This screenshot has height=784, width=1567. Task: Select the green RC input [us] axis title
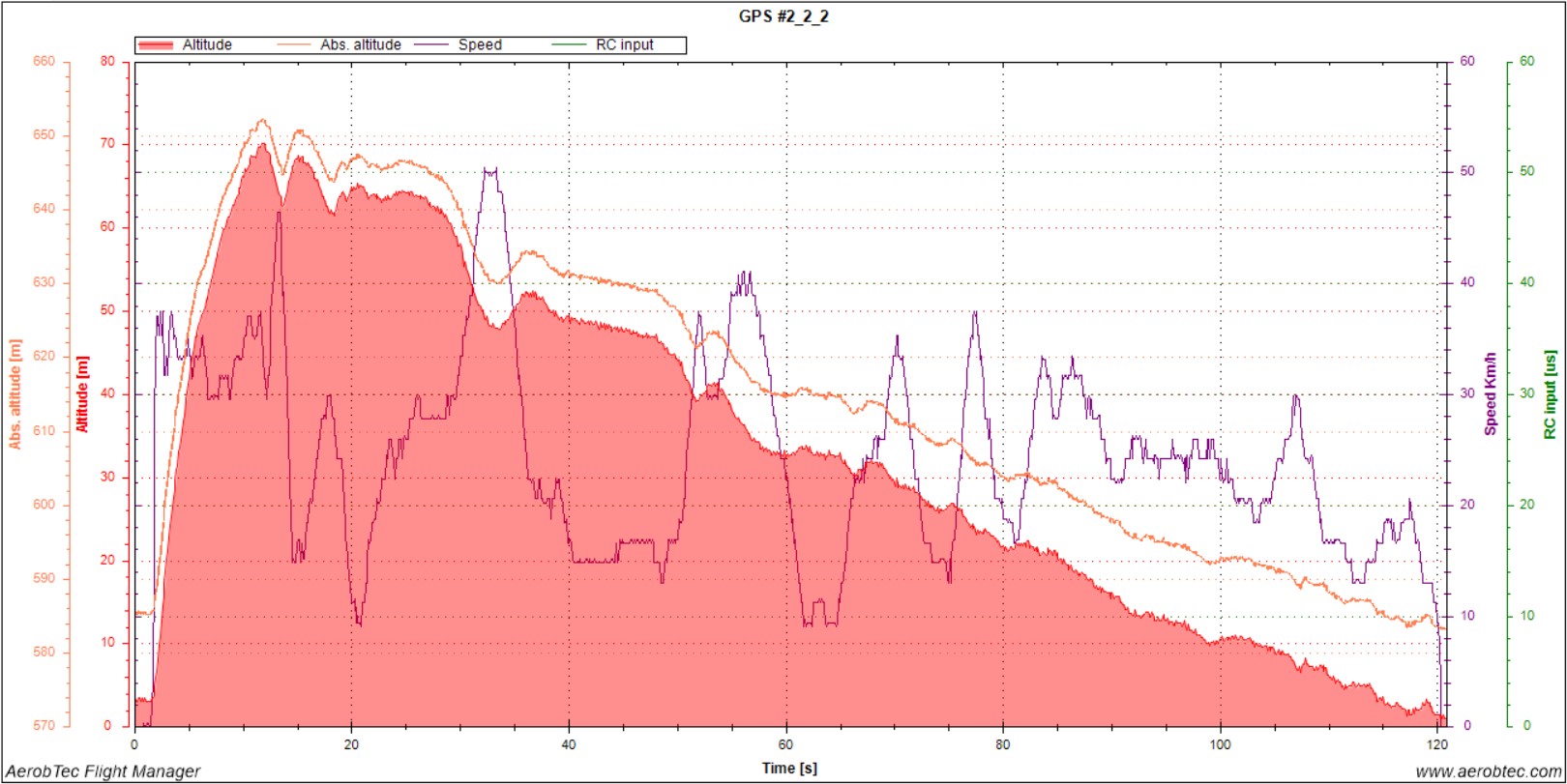click(x=1551, y=393)
